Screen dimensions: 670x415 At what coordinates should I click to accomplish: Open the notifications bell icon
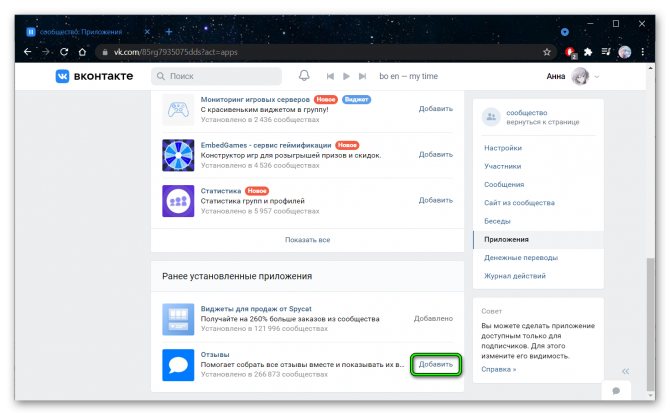[x=304, y=76]
